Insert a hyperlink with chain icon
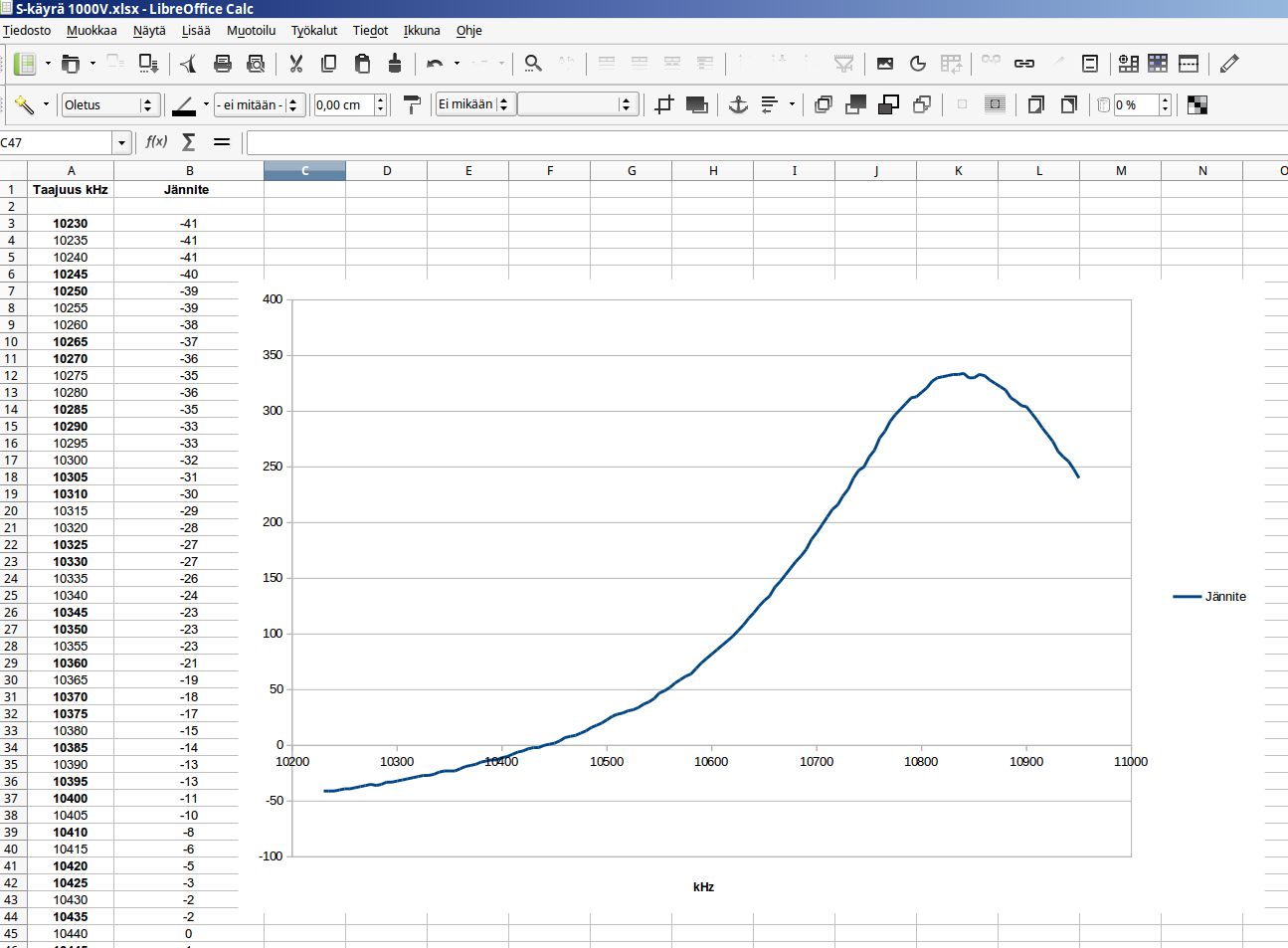Screen dimensions: 1288x948 tap(1023, 64)
